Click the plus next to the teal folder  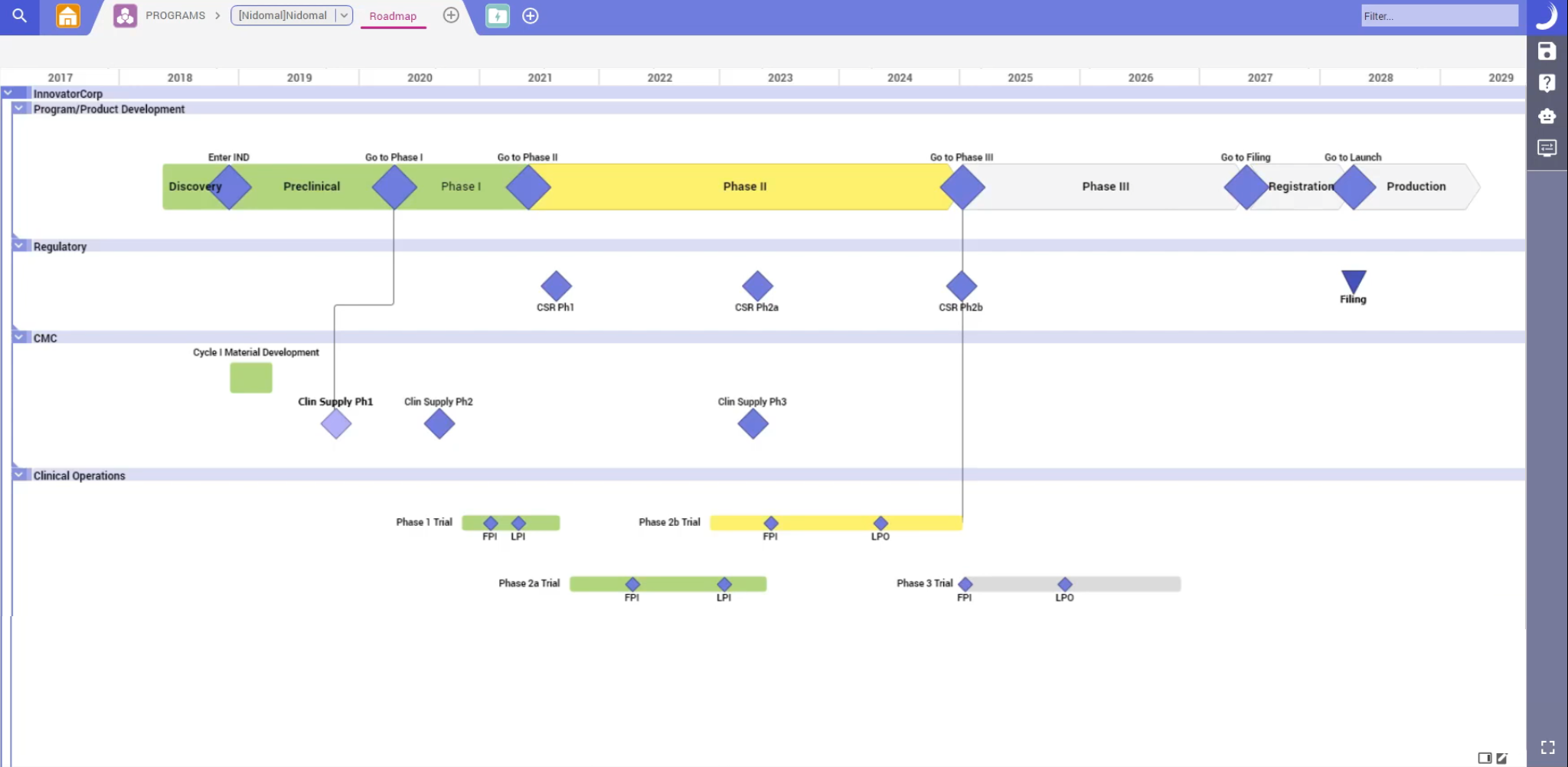coord(530,15)
